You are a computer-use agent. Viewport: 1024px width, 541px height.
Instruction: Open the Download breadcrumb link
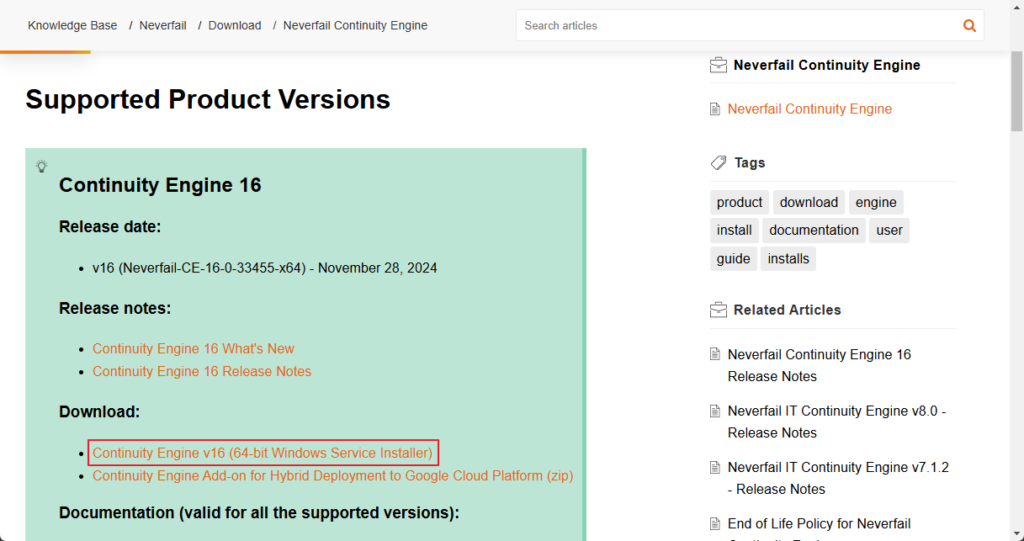click(234, 25)
